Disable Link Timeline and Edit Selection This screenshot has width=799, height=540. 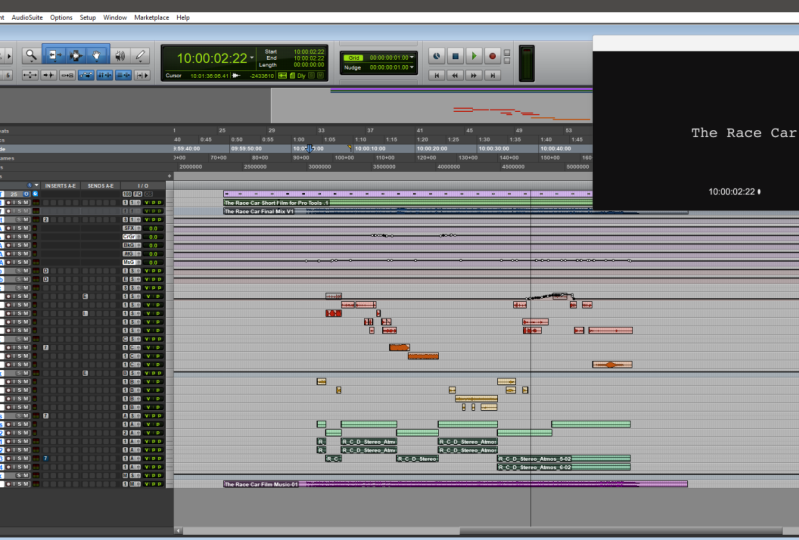click(x=104, y=75)
